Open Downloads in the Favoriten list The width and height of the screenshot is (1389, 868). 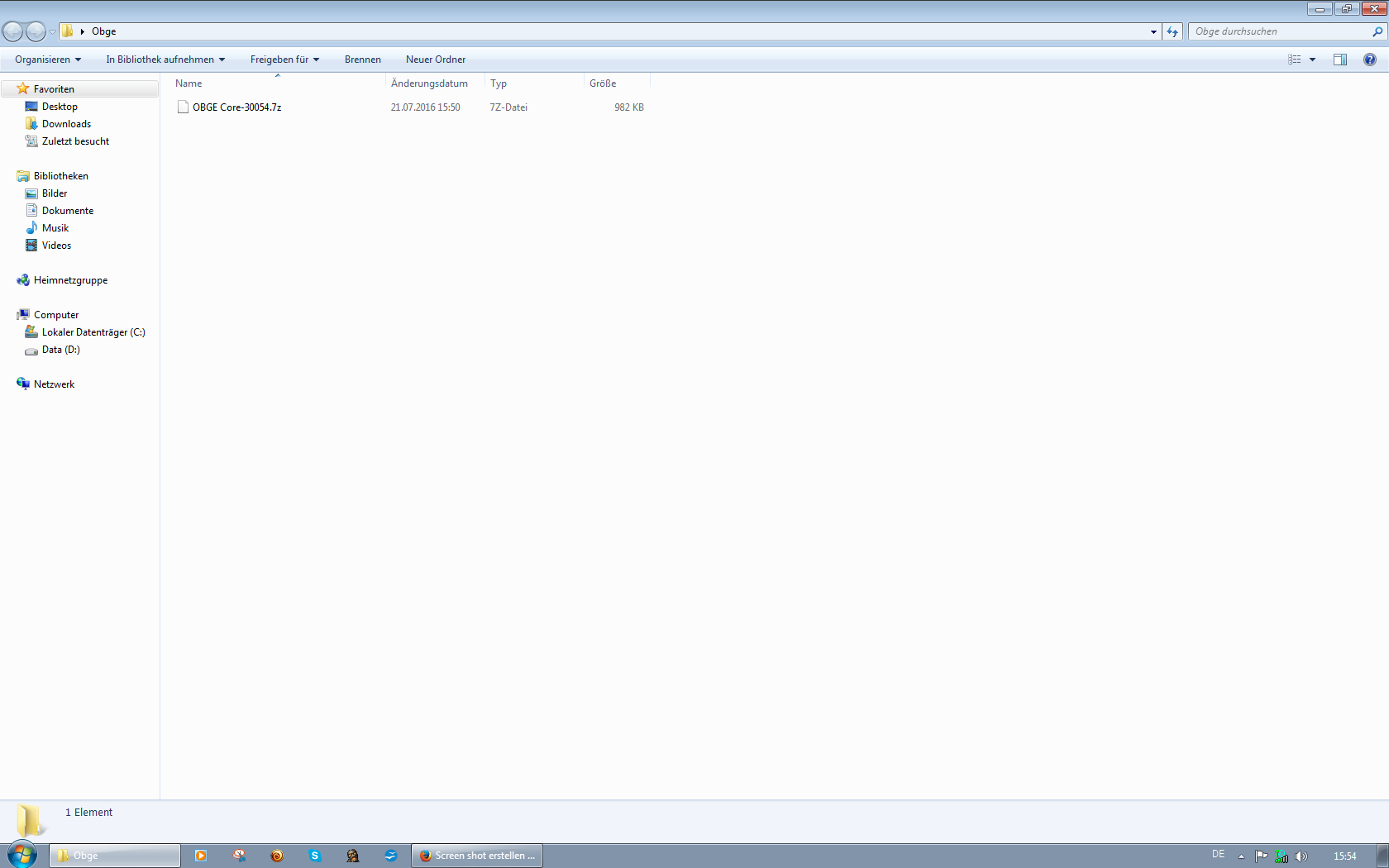coord(66,124)
